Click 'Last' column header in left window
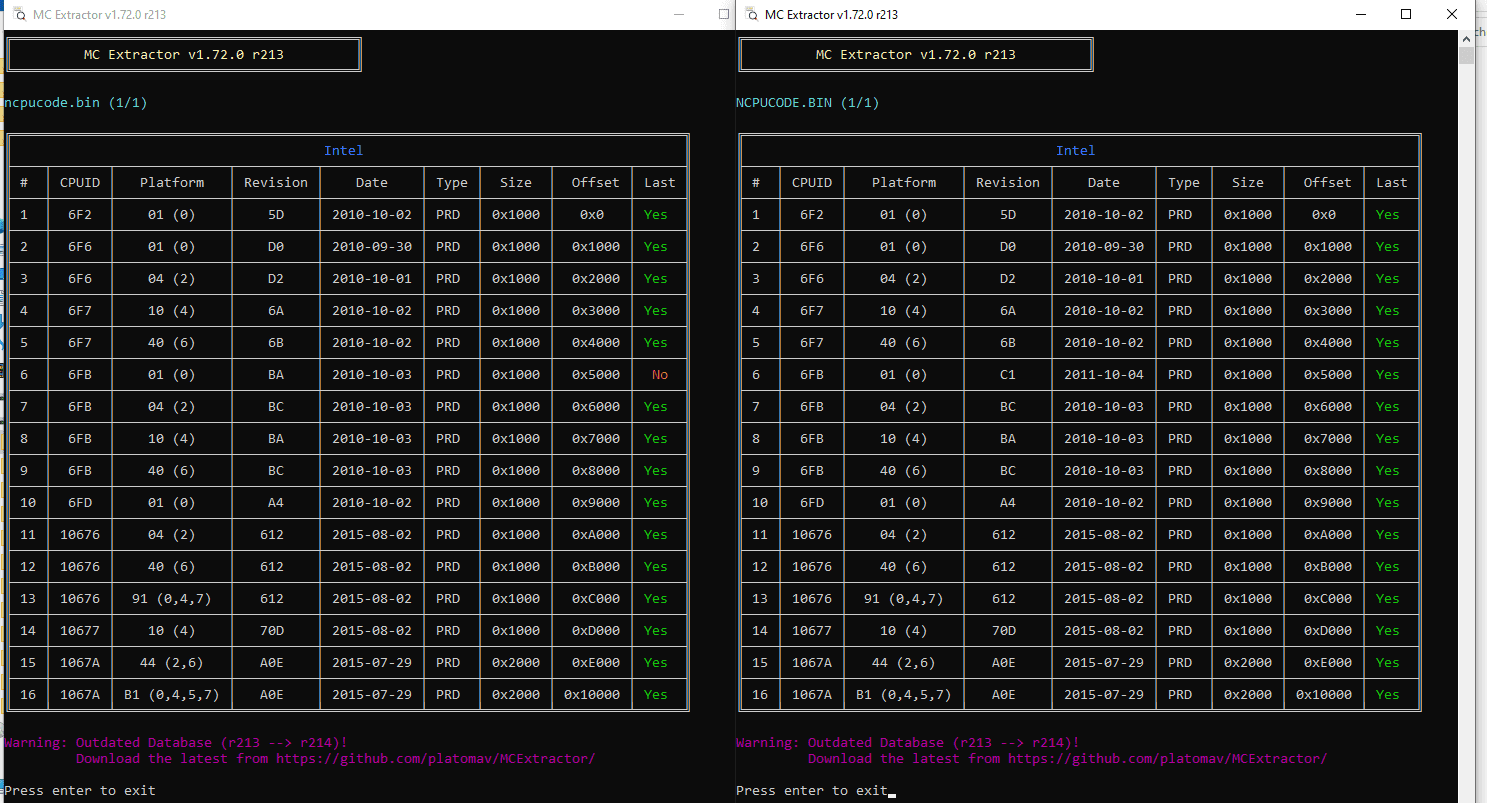 point(660,183)
